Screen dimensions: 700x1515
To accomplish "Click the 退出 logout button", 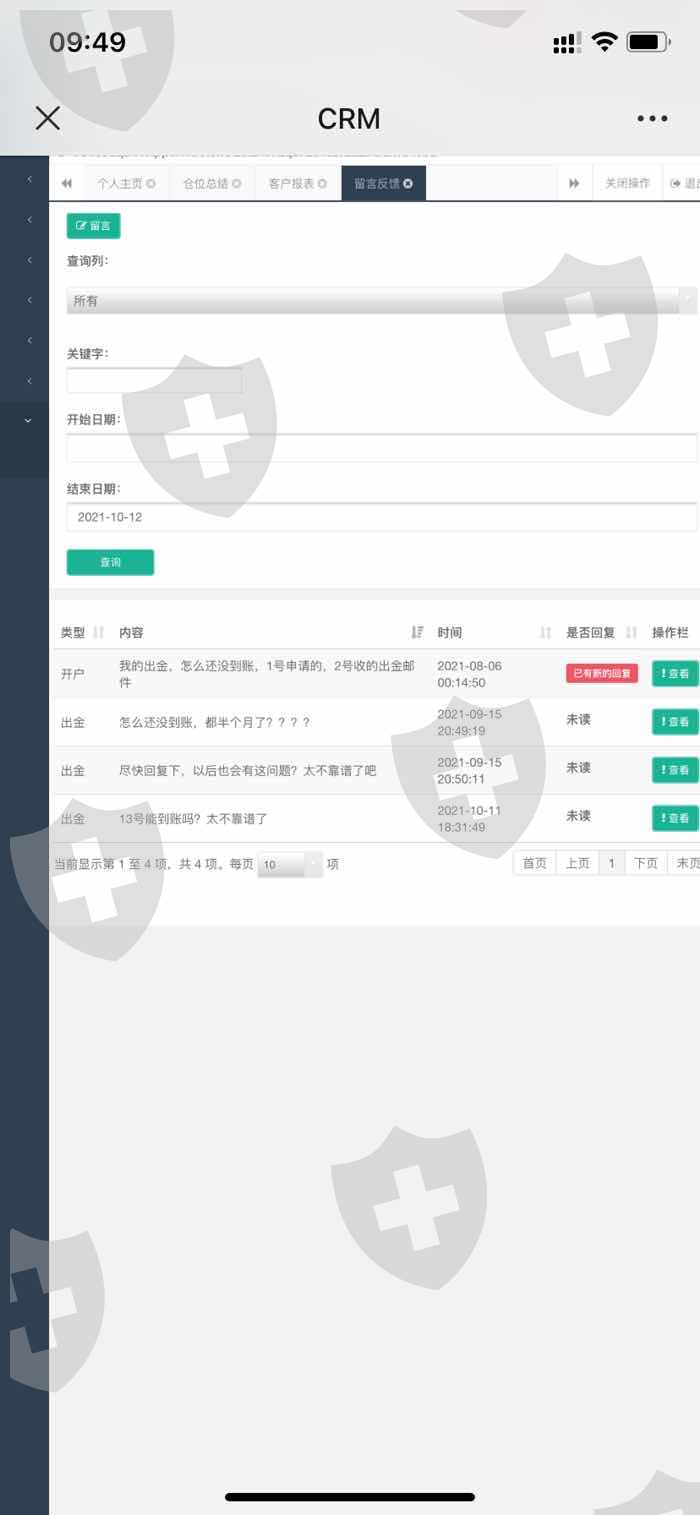I will 684,183.
